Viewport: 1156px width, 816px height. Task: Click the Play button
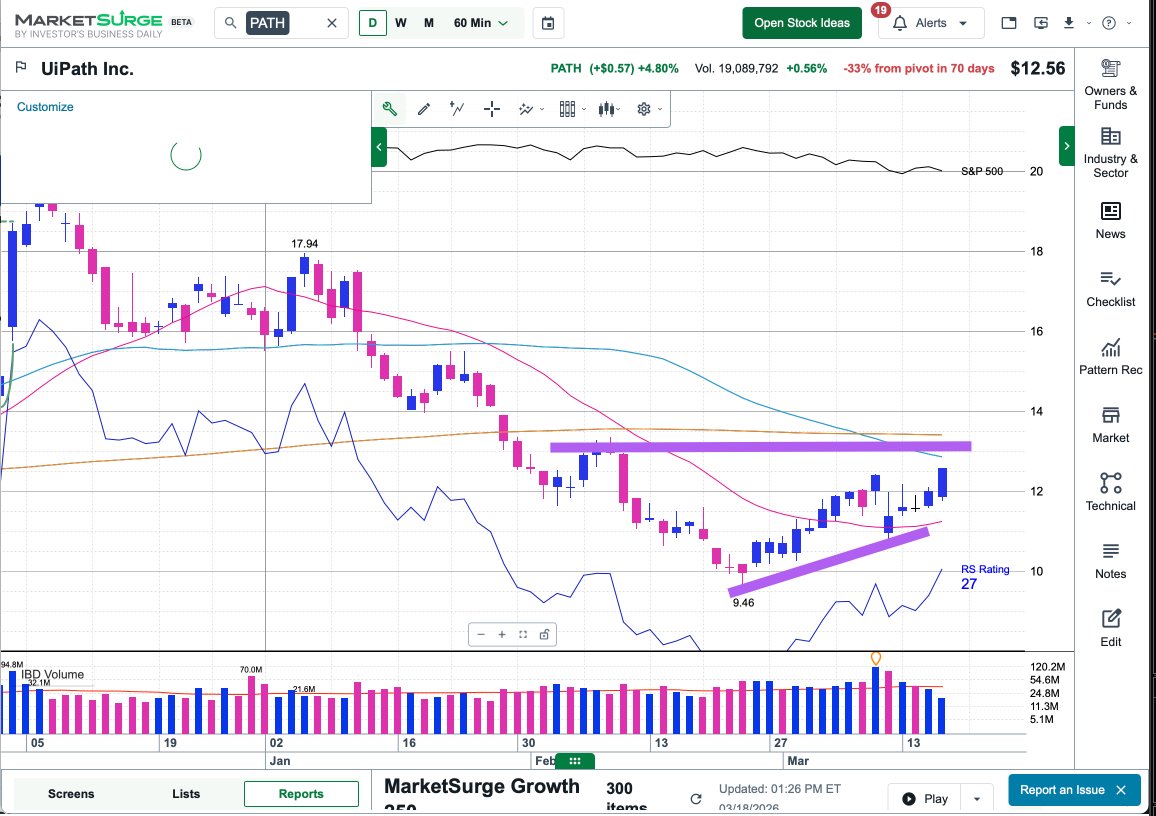(925, 799)
